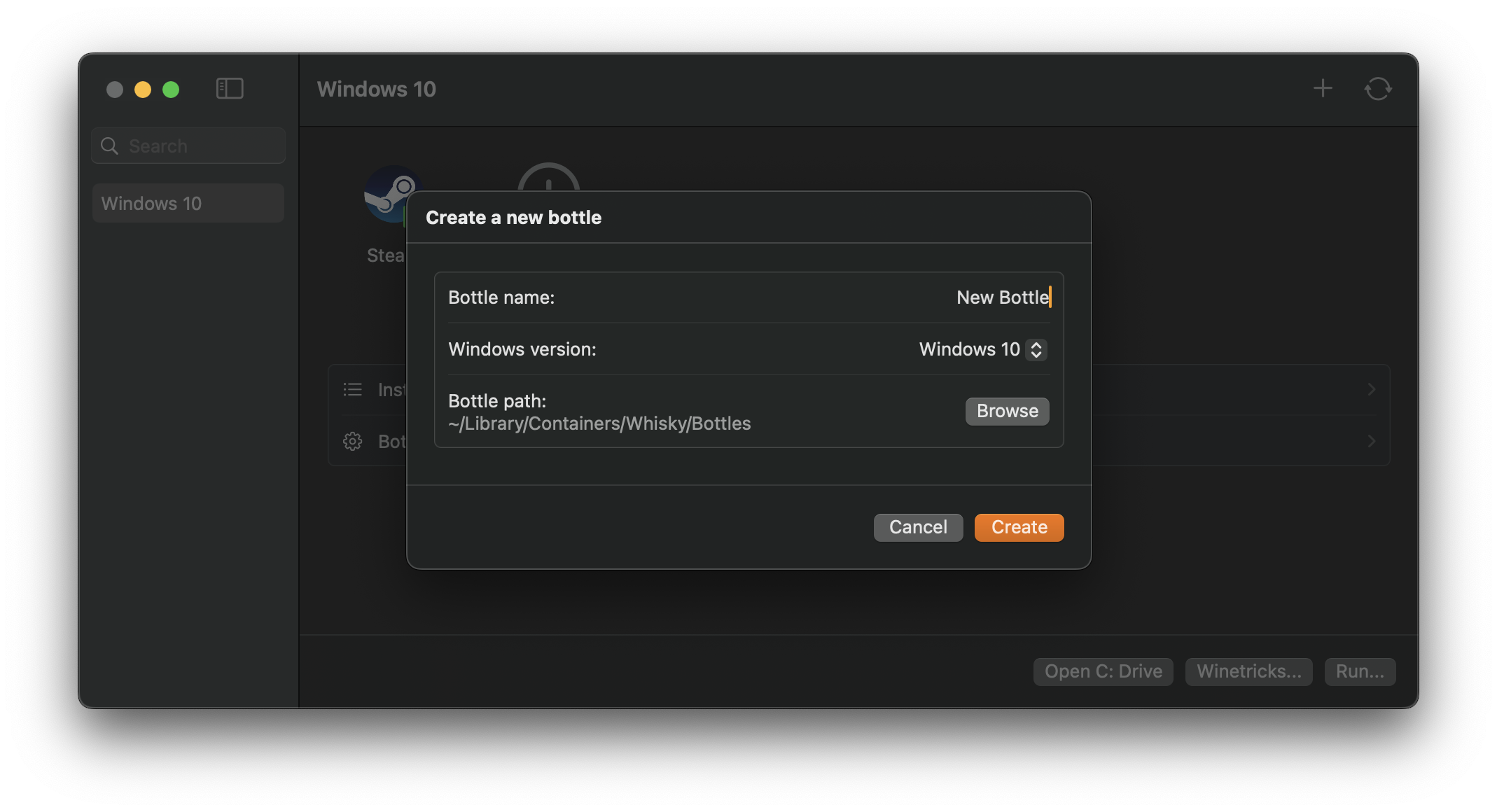Toggle the sidebar visibility icon

230,89
